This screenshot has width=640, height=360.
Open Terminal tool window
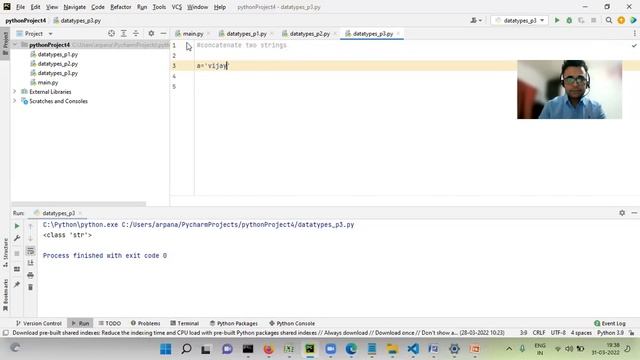(x=184, y=323)
